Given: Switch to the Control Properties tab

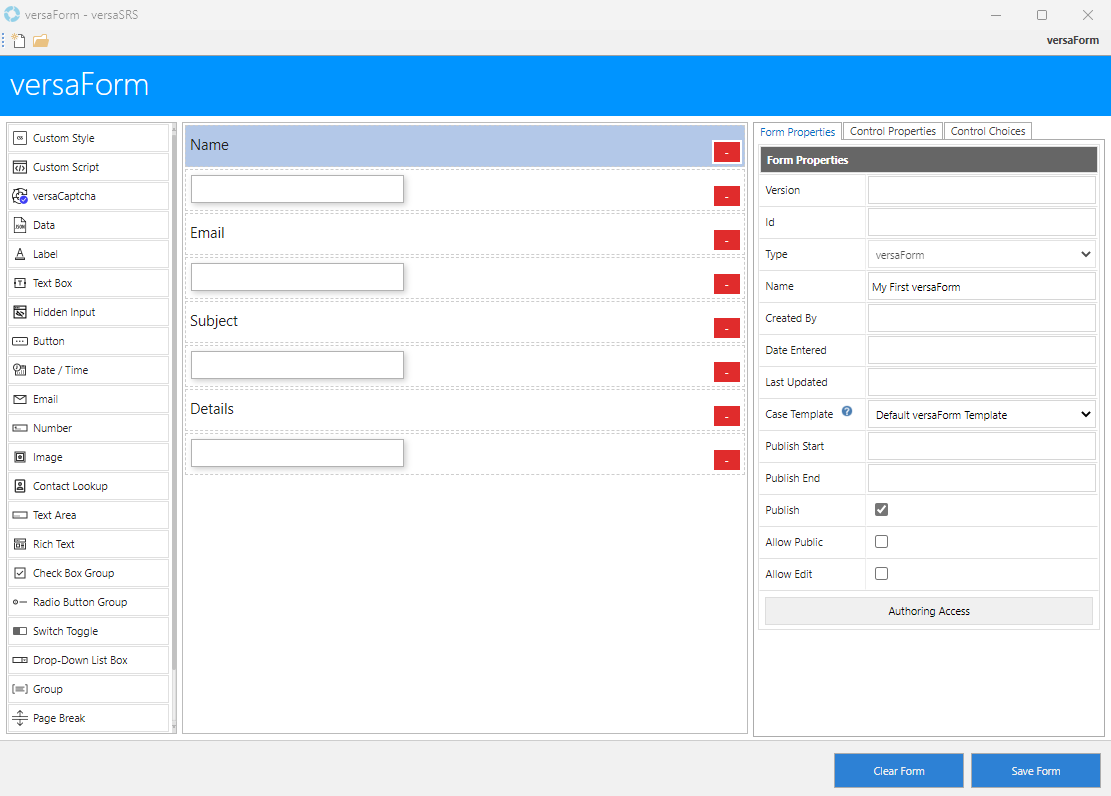Looking at the screenshot, I should (893, 131).
